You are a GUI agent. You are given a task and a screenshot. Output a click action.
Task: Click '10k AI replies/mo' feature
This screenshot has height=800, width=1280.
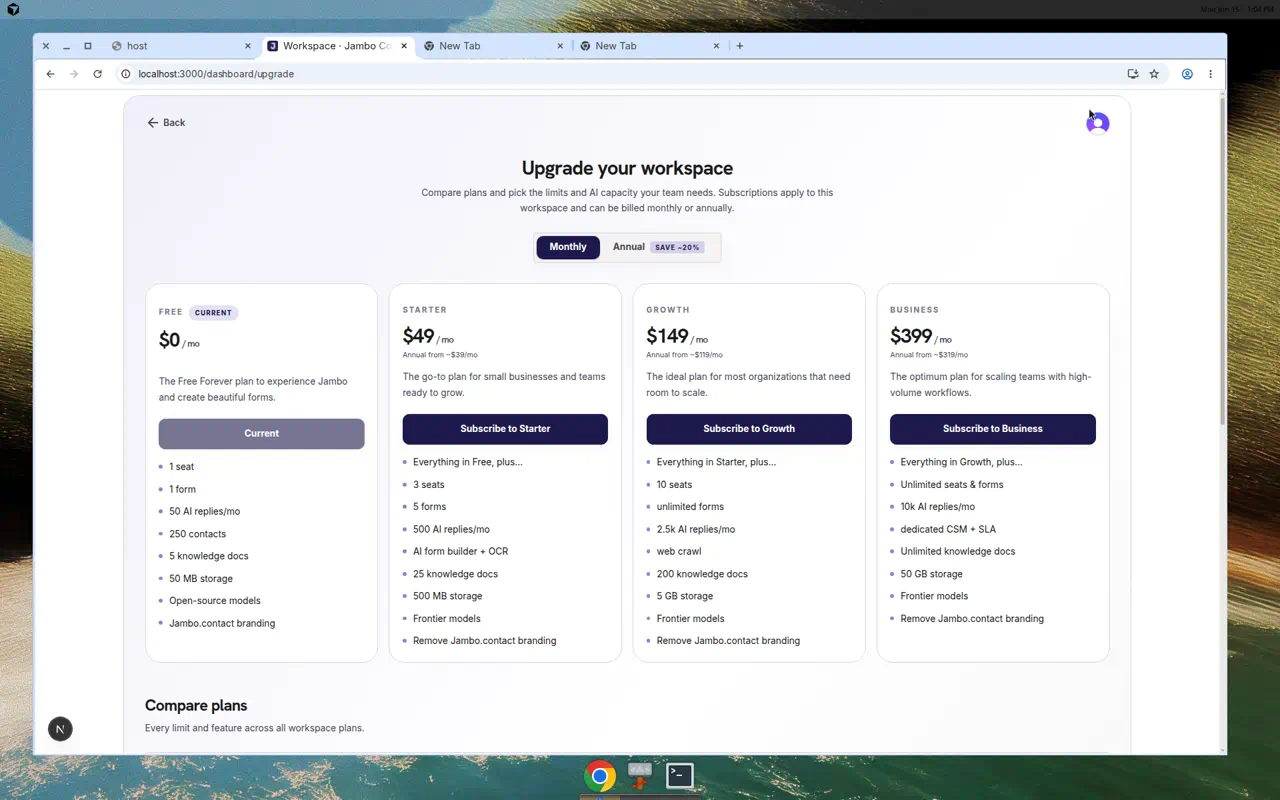pos(938,507)
